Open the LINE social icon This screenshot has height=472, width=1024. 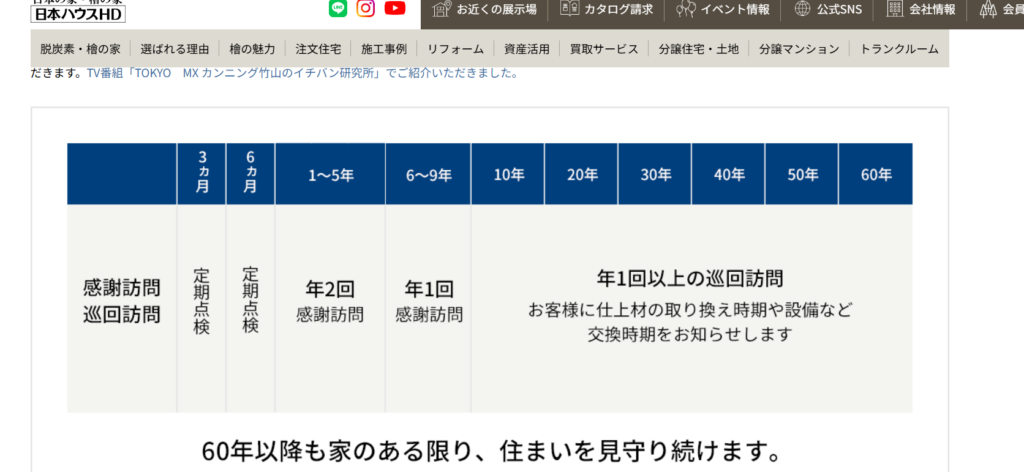(338, 9)
